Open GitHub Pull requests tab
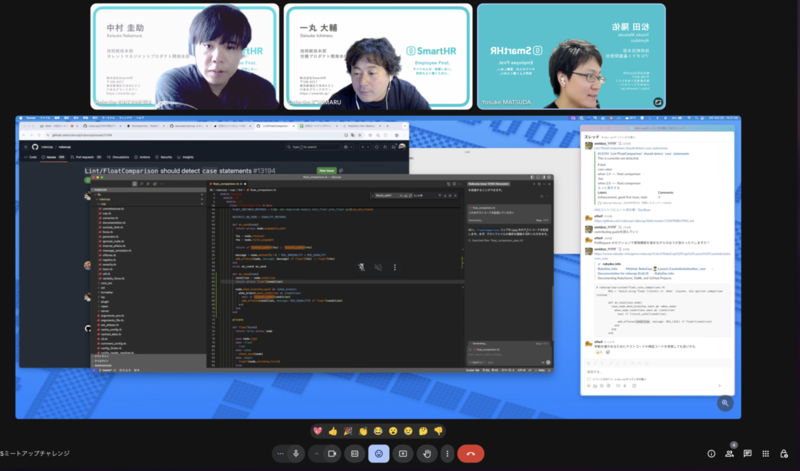The image size is (800, 471). [86, 157]
